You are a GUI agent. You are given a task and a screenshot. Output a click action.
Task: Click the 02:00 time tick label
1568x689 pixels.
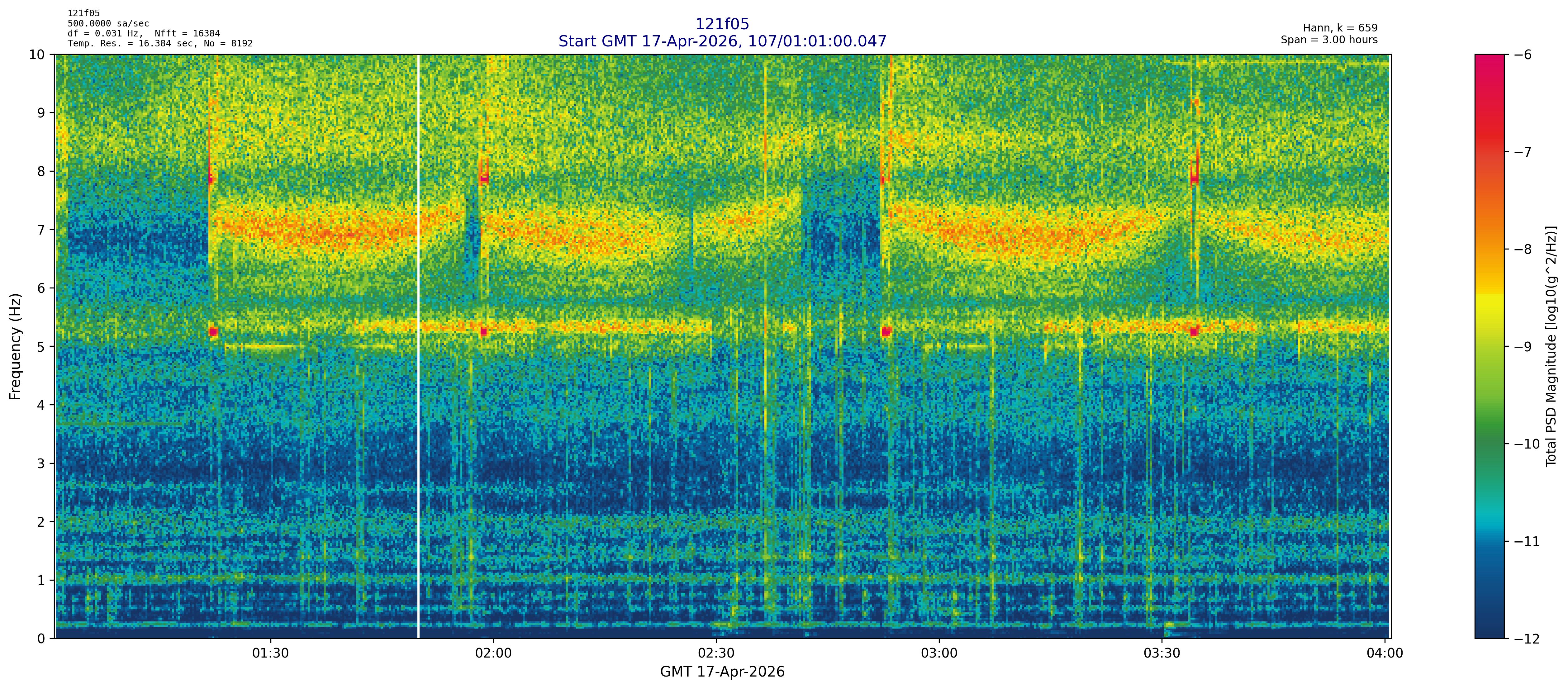coord(493,654)
